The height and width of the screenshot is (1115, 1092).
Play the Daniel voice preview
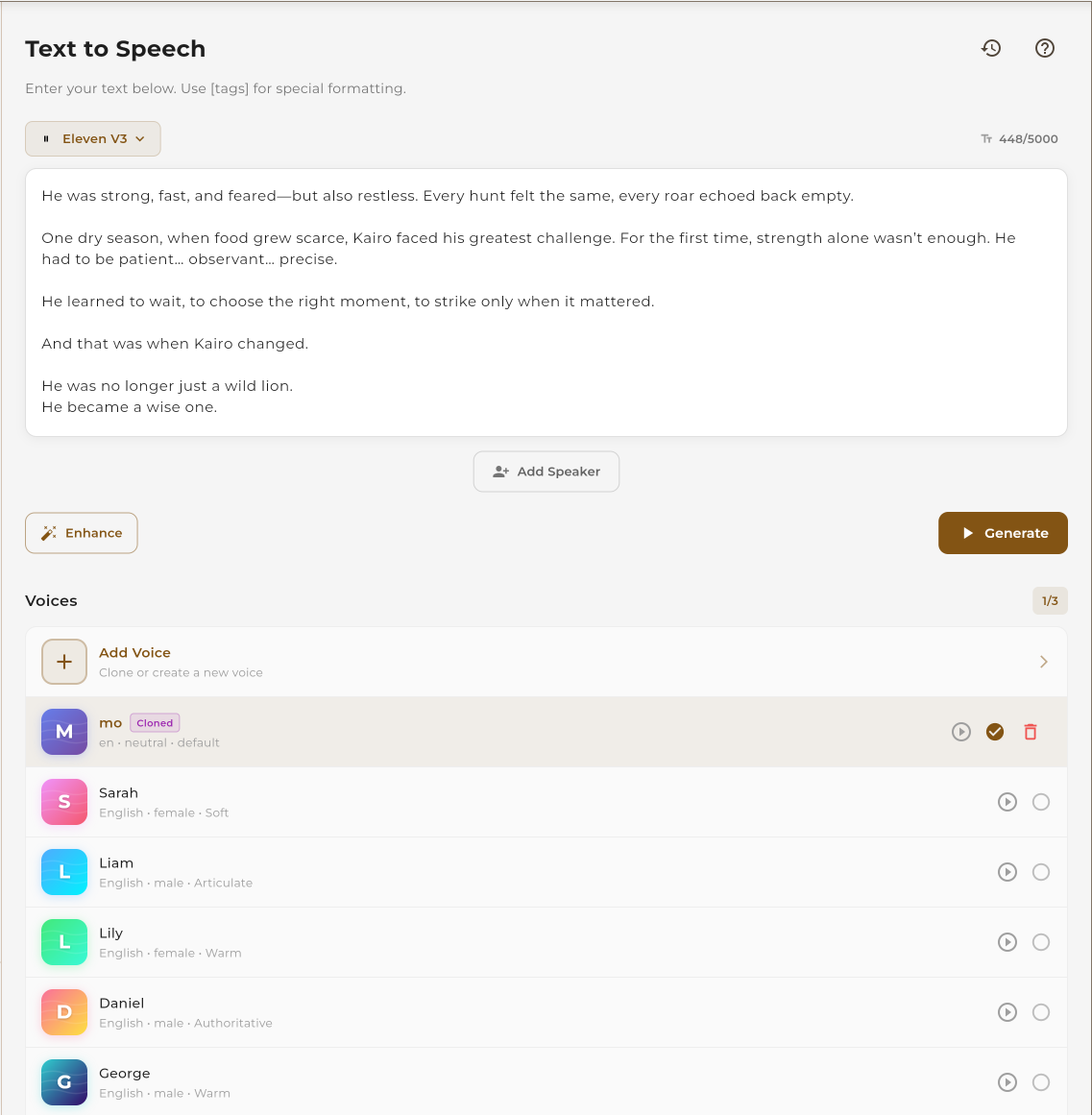[x=1007, y=1012]
